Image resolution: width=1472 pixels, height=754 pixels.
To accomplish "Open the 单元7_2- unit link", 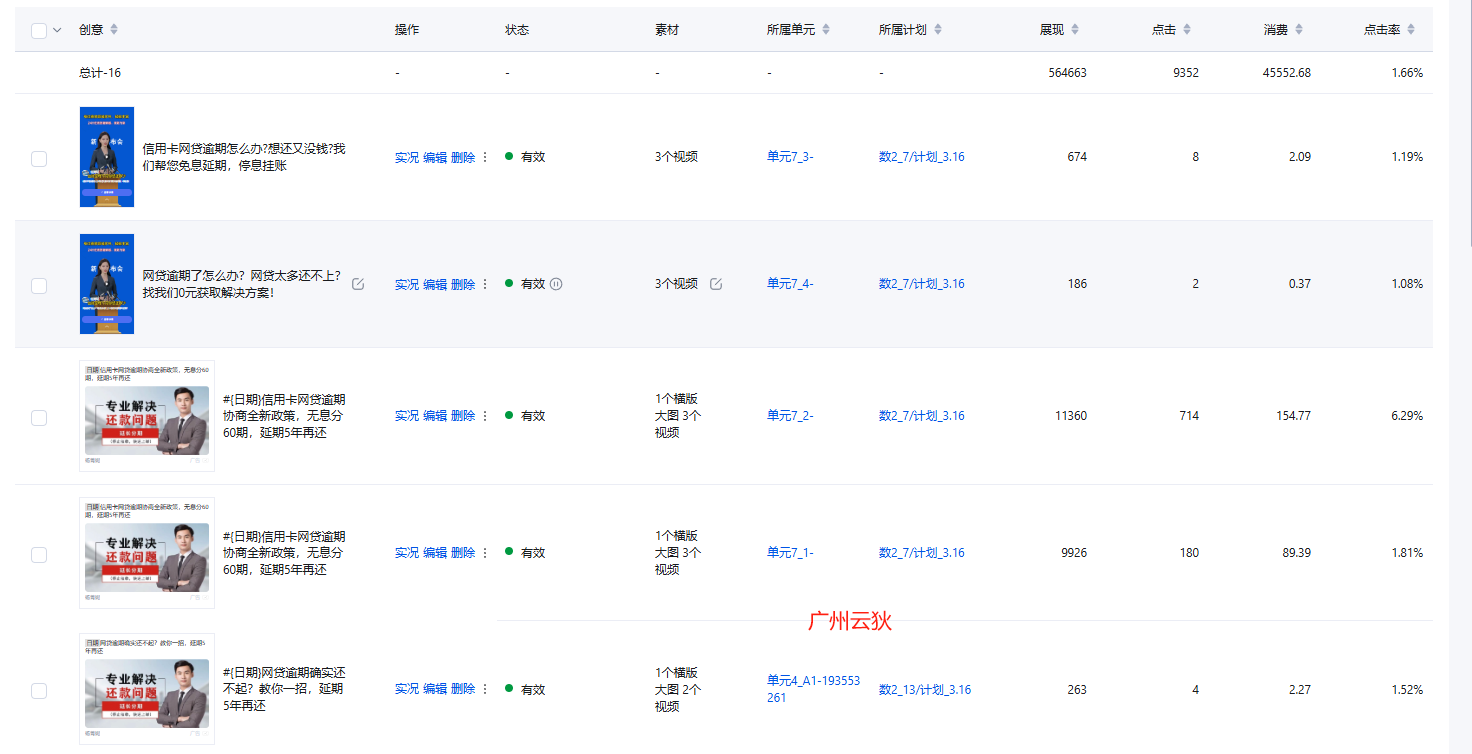I will [x=790, y=416].
